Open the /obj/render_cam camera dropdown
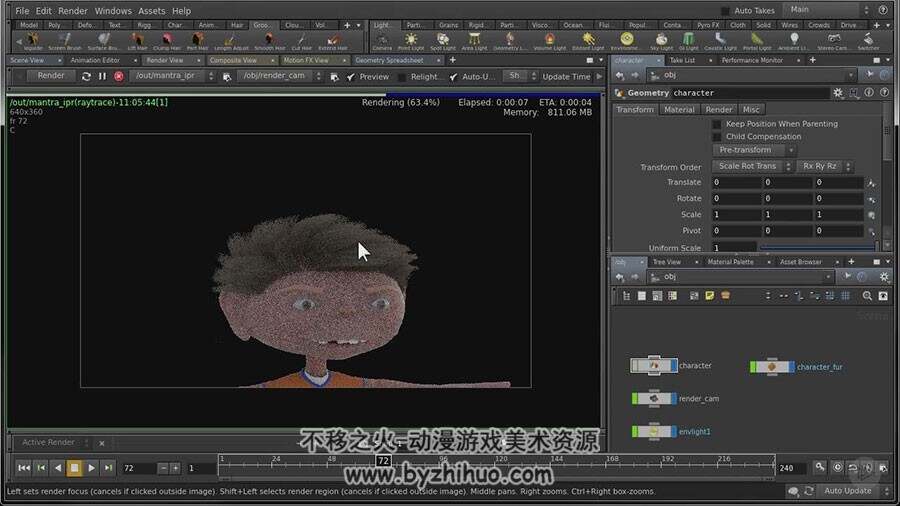The image size is (900, 506). 280,76
